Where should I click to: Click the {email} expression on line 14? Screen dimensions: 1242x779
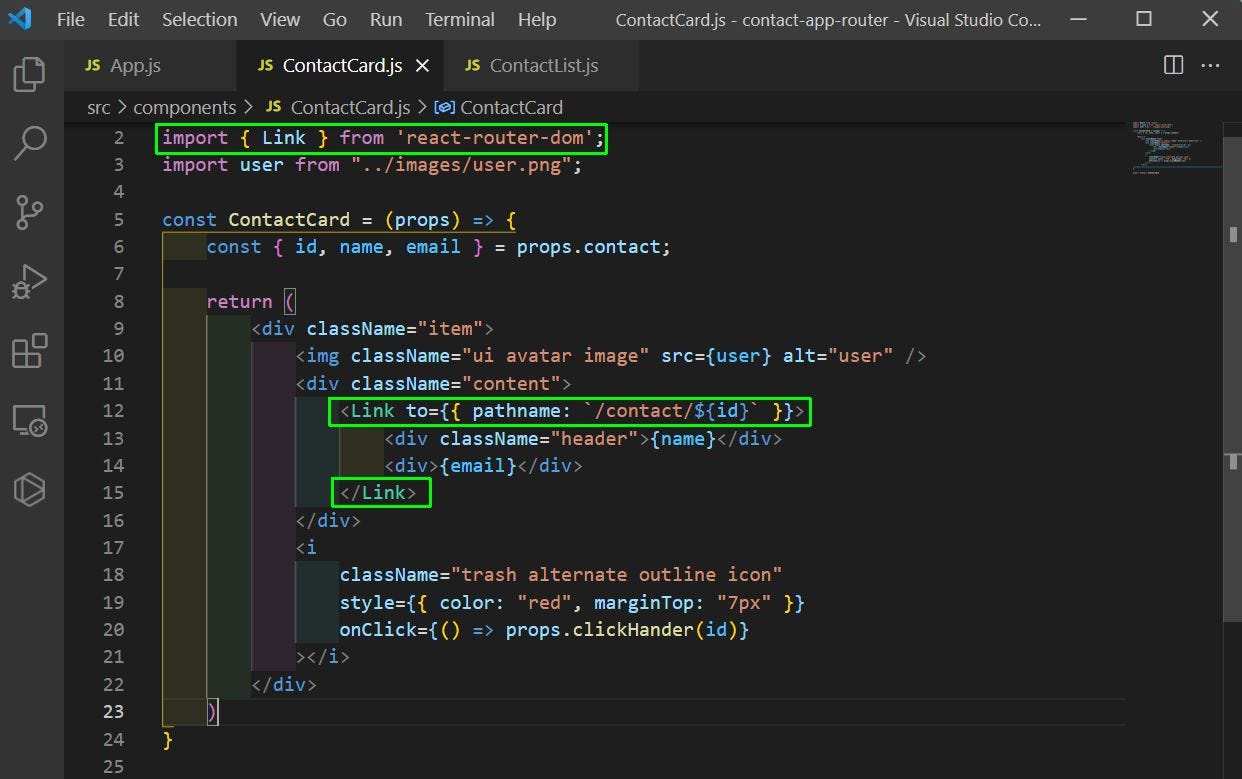478,465
